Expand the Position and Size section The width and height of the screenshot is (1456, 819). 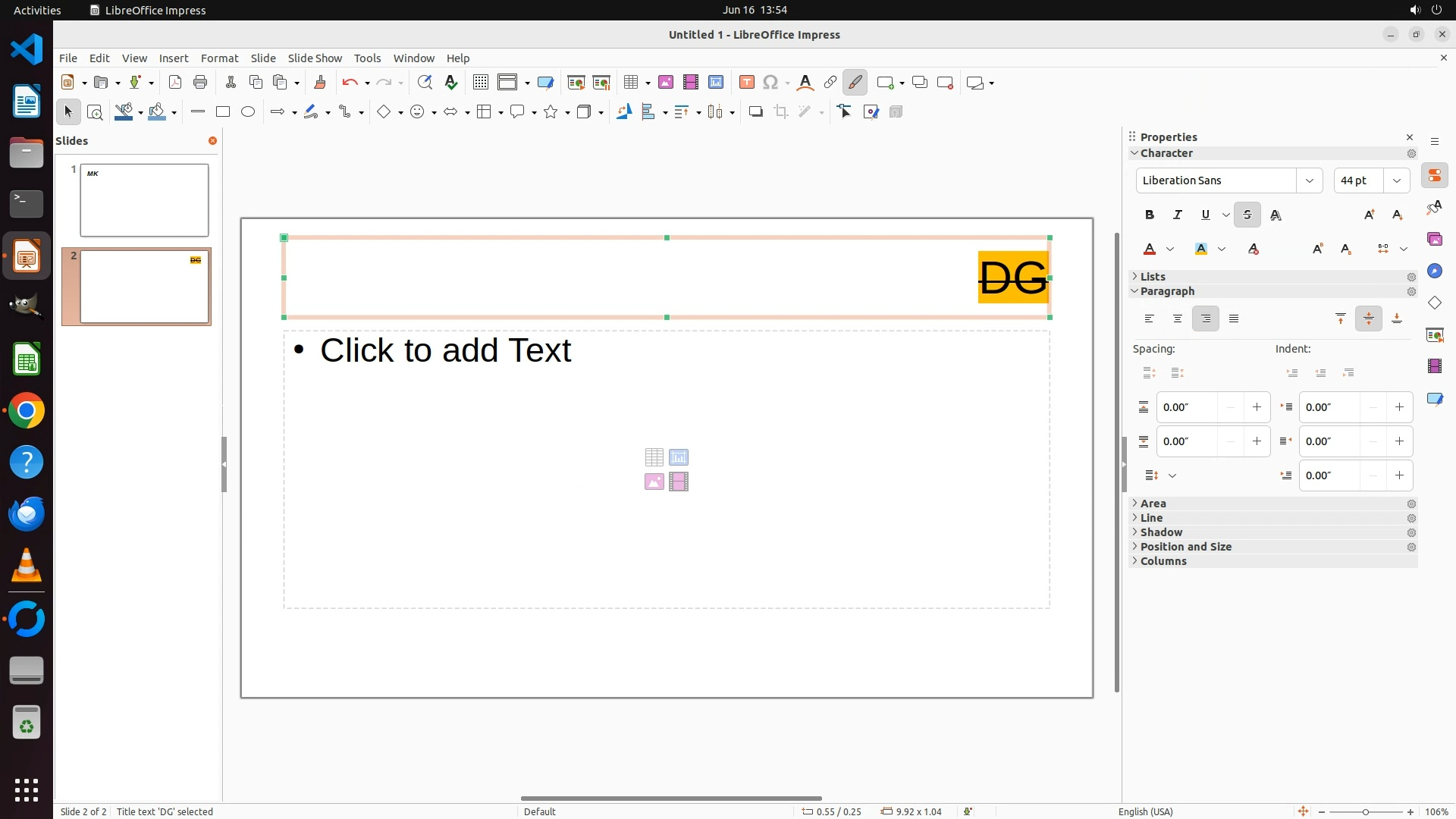[1185, 547]
